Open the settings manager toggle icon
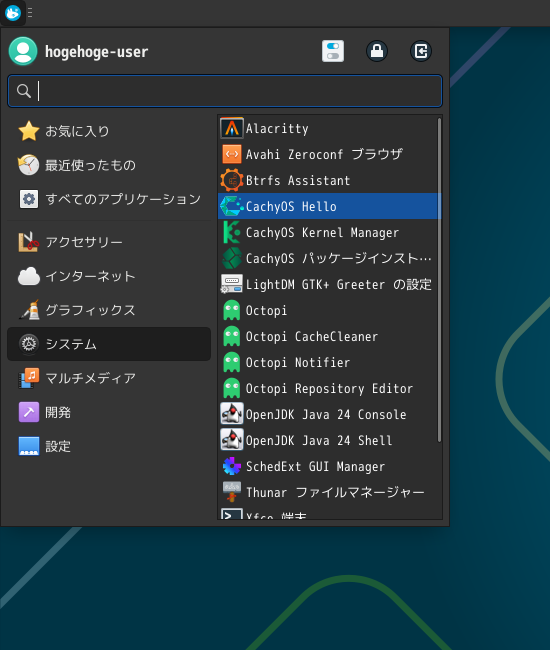 pyautogui.click(x=333, y=51)
